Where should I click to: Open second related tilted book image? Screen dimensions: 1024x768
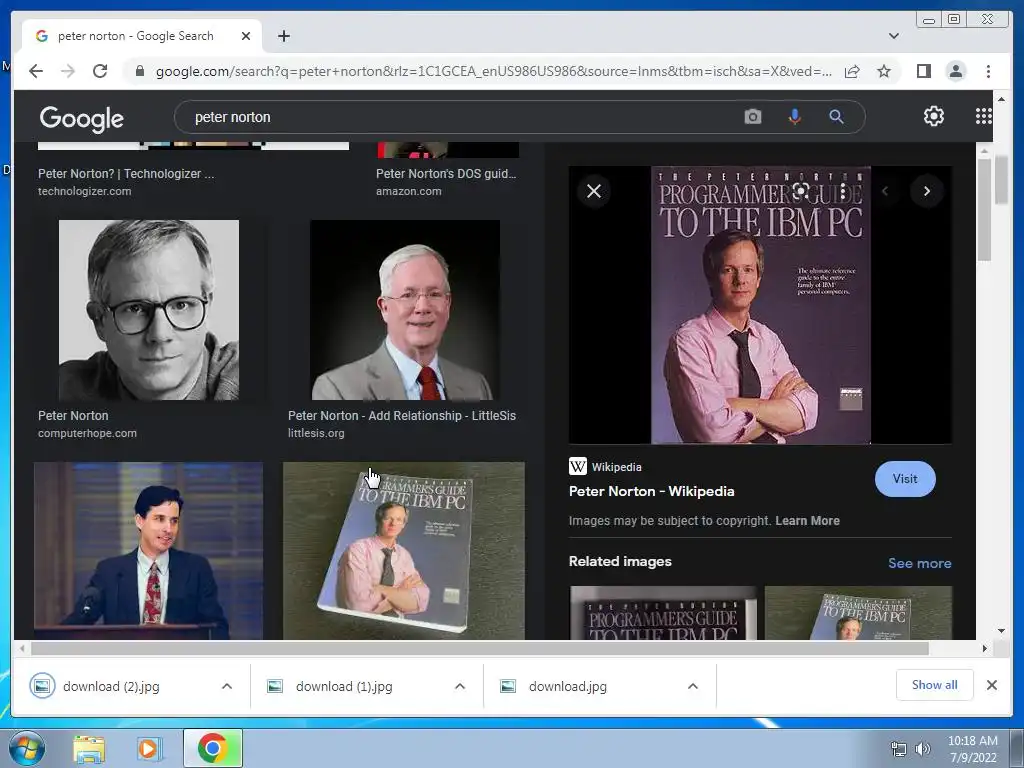coord(858,613)
